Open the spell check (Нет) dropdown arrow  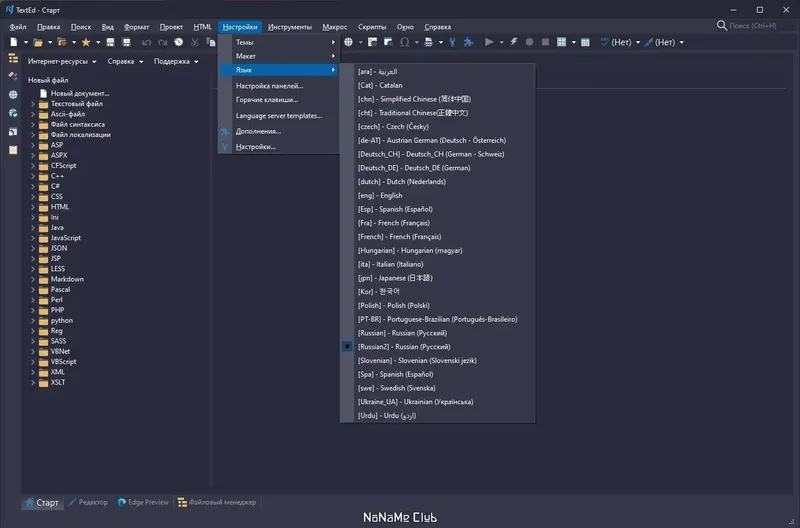638,42
